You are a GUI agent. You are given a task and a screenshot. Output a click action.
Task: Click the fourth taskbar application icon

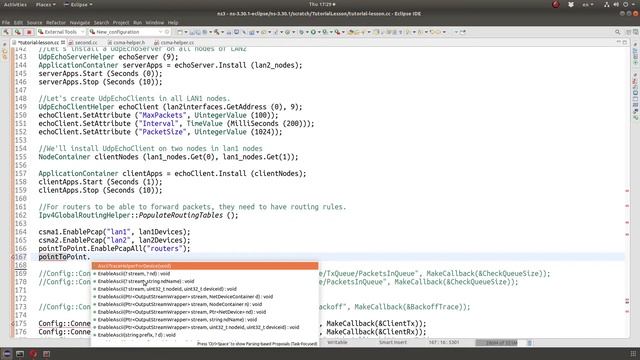point(46,354)
